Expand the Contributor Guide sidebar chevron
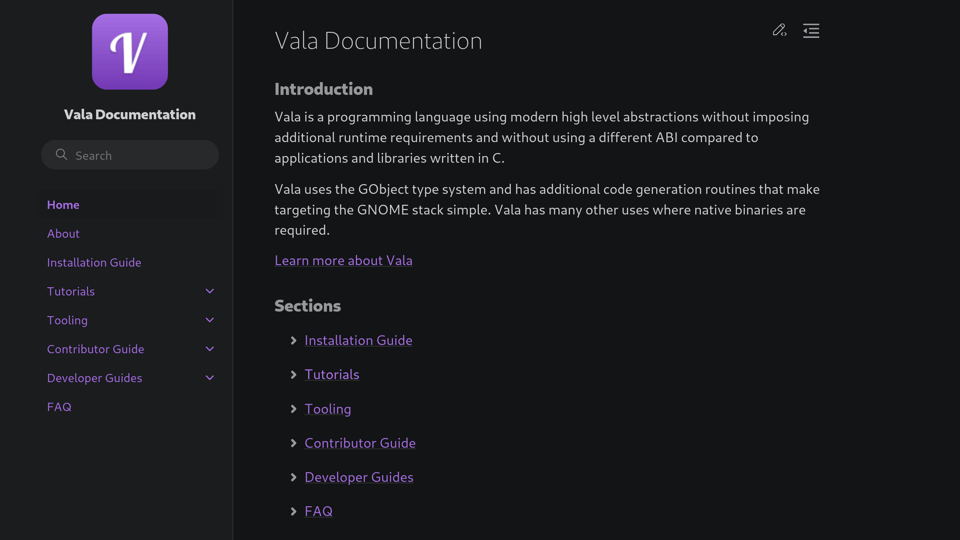This screenshot has width=960, height=540. click(210, 349)
